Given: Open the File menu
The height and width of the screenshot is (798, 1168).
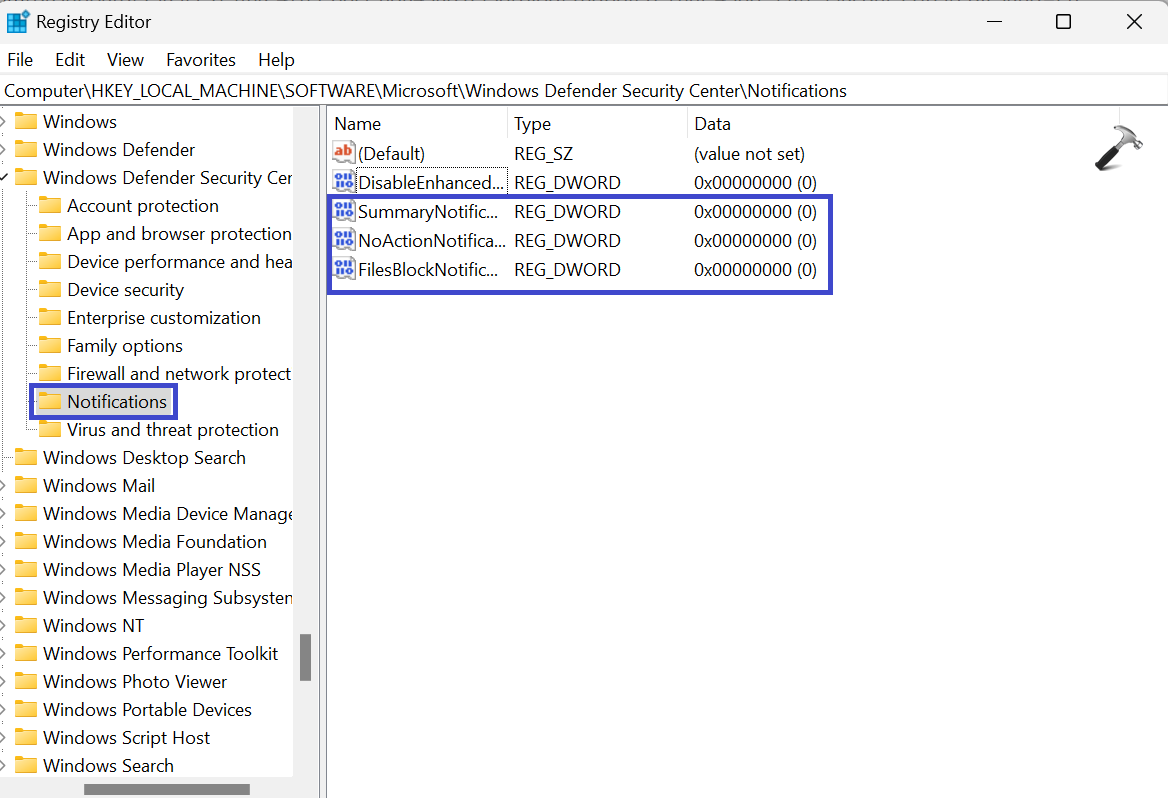Looking at the screenshot, I should (x=20, y=60).
